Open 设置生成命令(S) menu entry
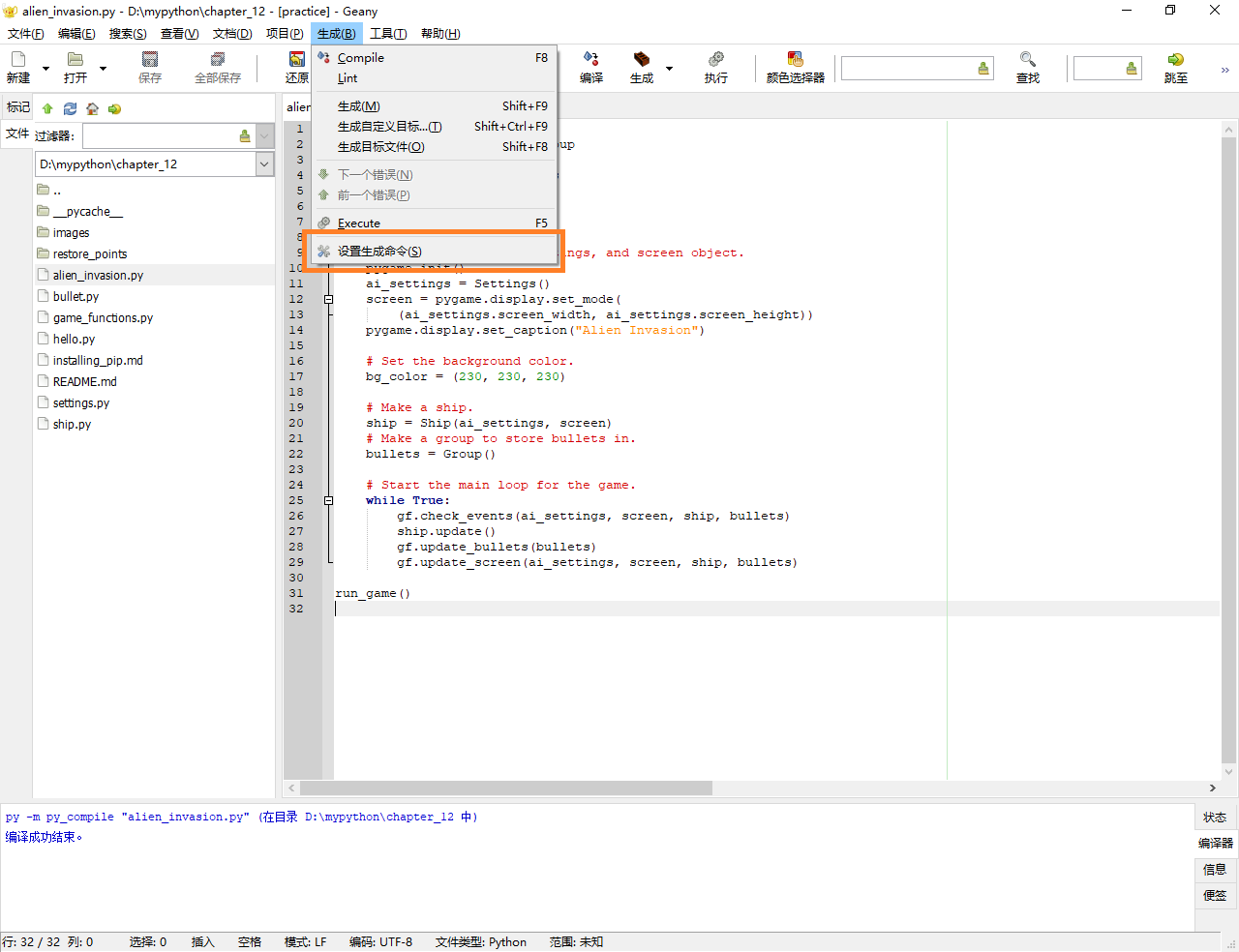 click(x=435, y=252)
